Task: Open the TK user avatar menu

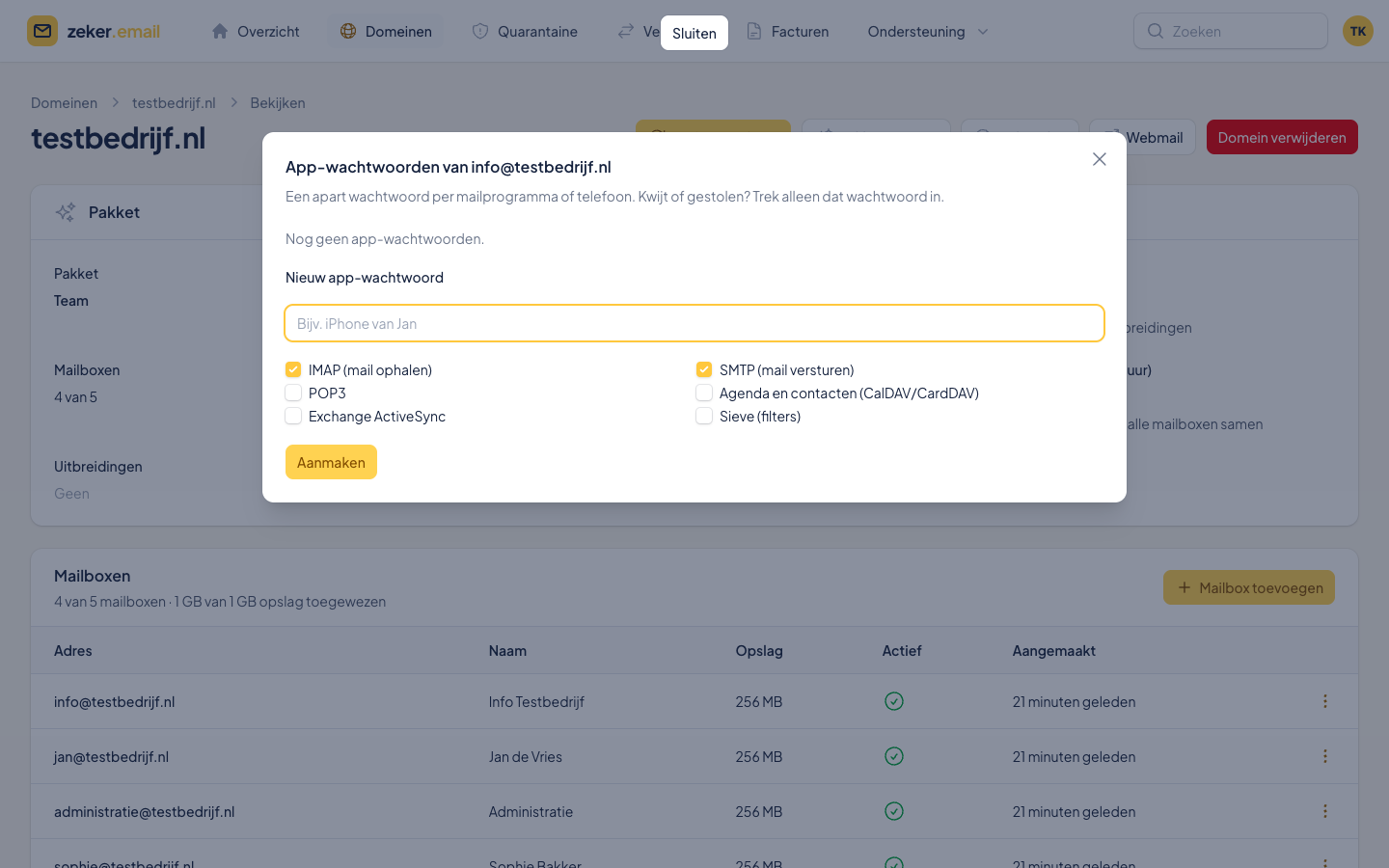Action: 1358,31
